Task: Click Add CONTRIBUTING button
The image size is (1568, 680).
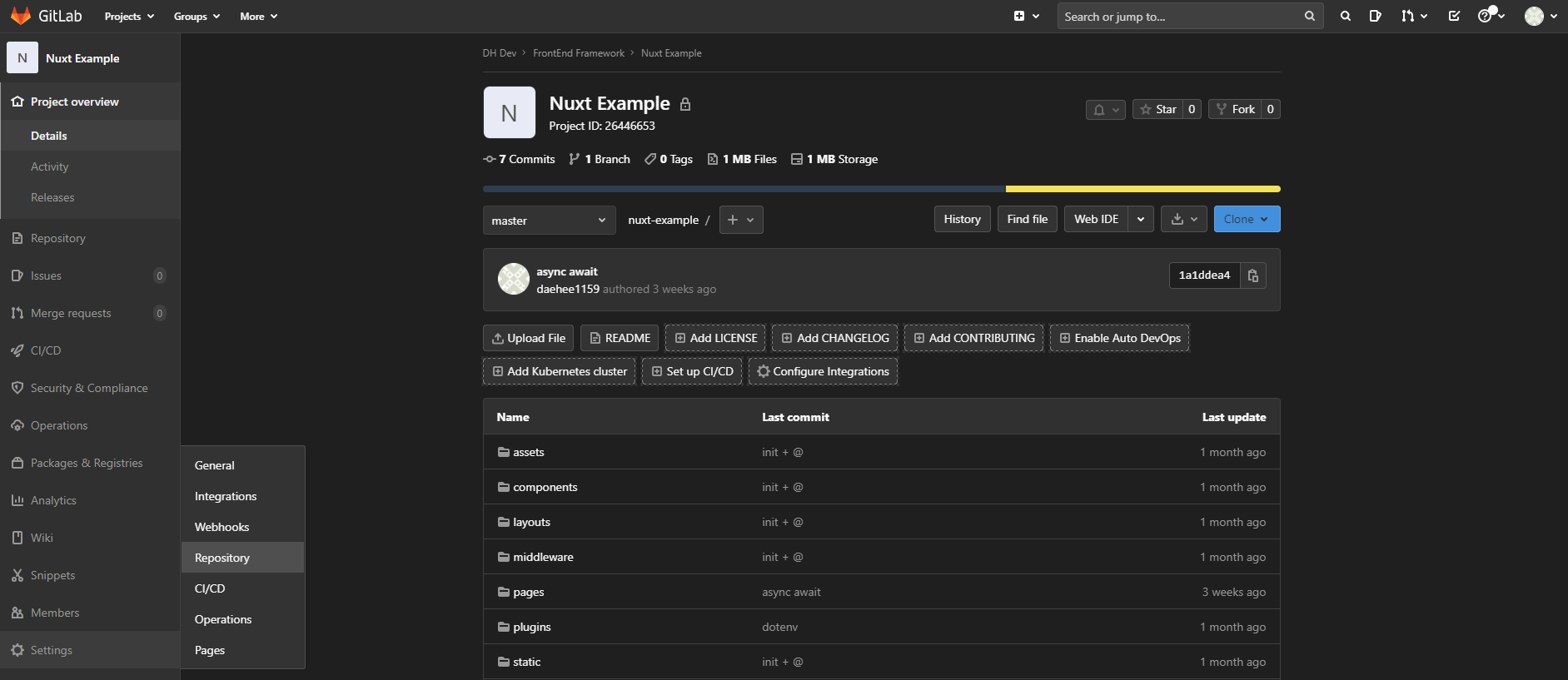Action: pos(973,338)
